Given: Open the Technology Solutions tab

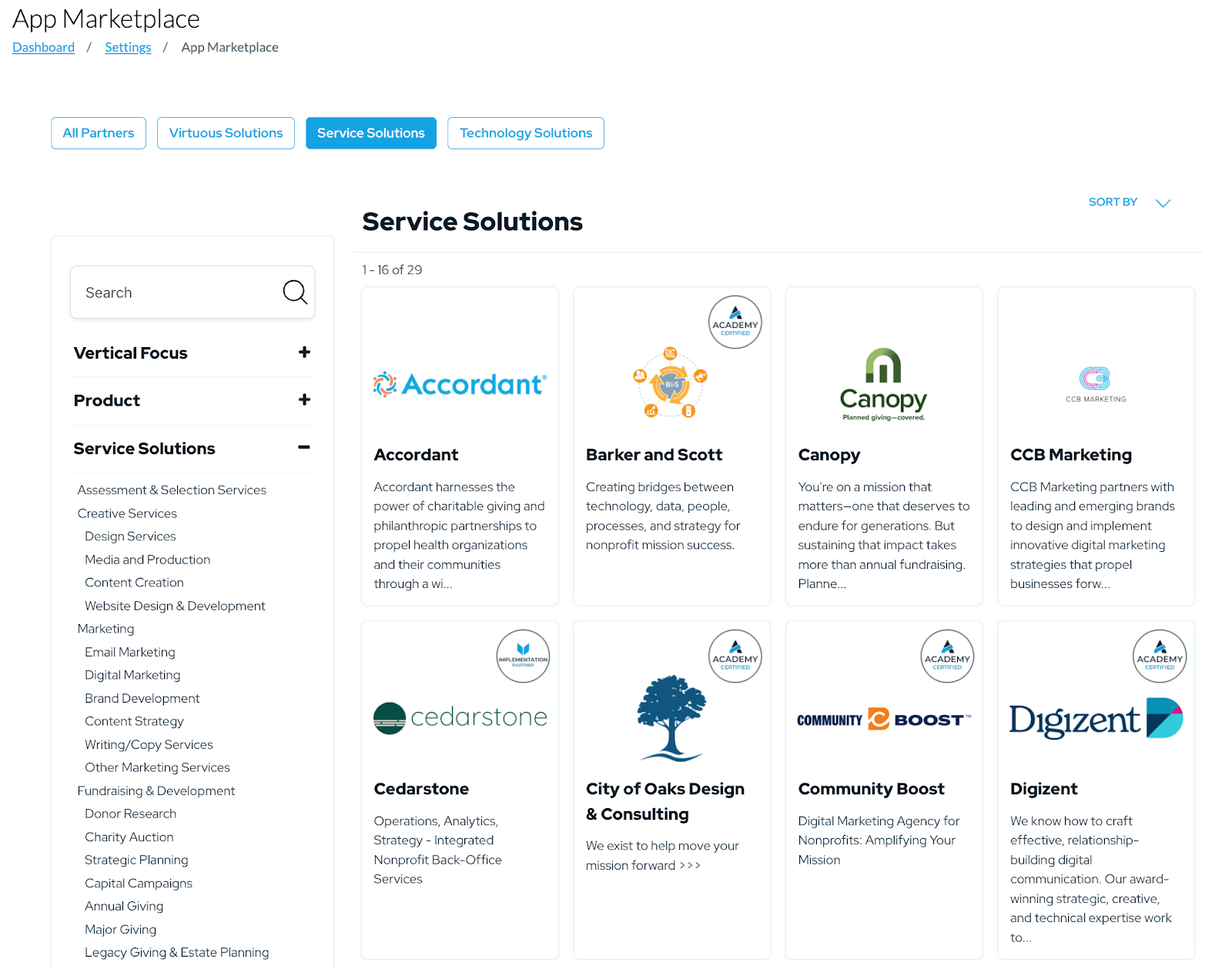Looking at the screenshot, I should coord(526,133).
